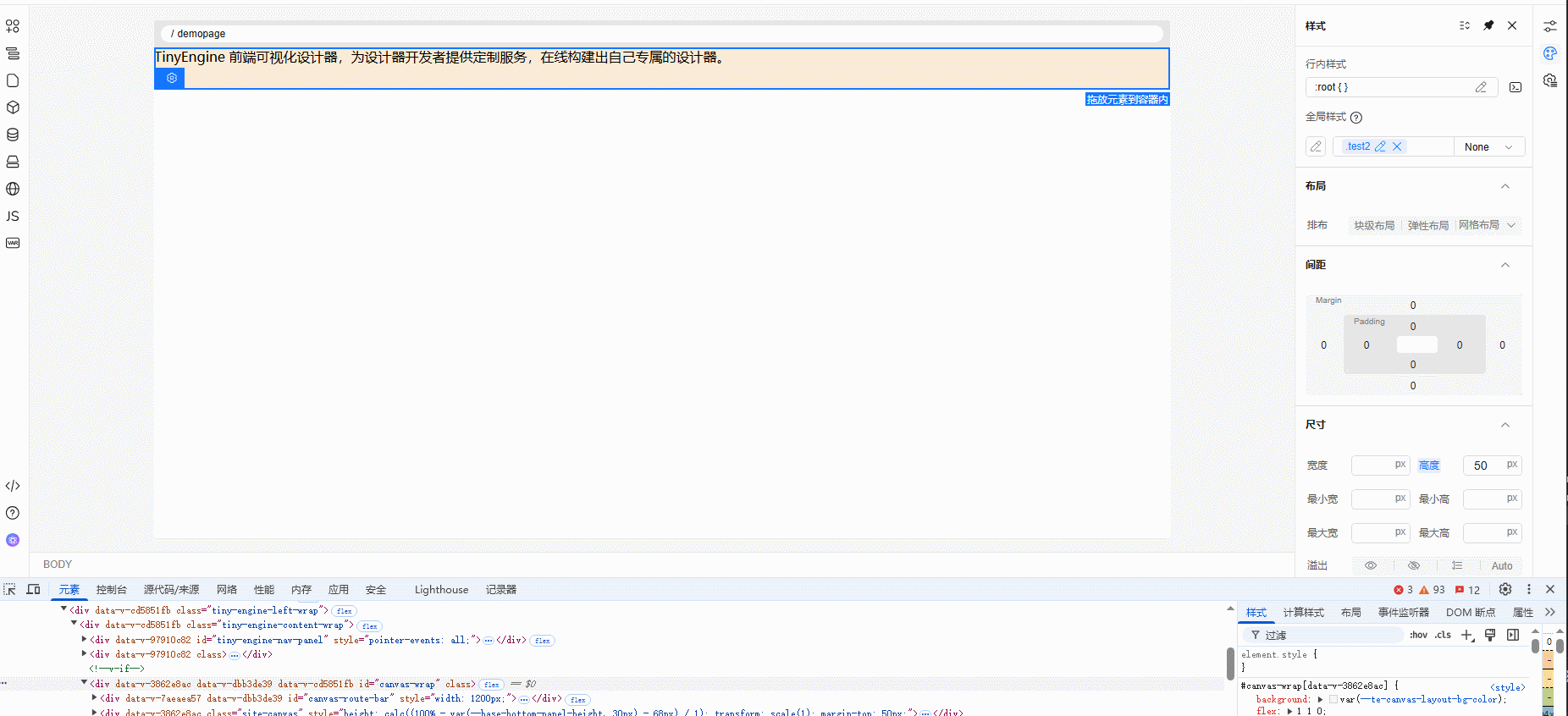Open the DevTools settings gear
Image resolution: width=1568 pixels, height=716 pixels.
coord(1505,589)
